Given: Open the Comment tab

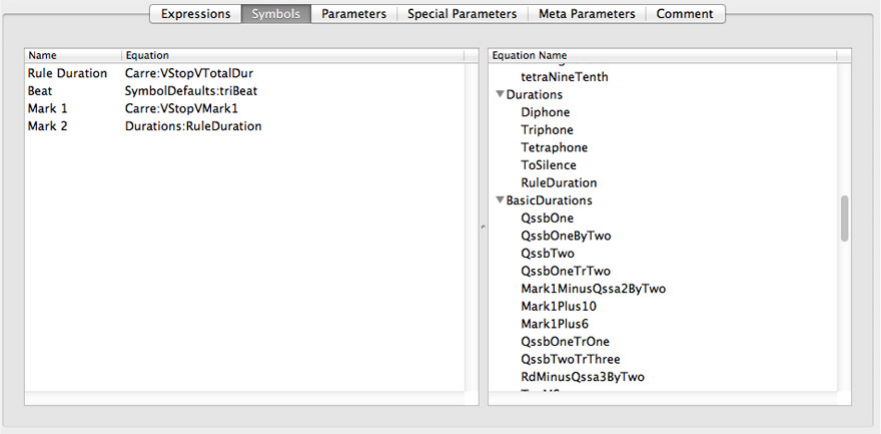Looking at the screenshot, I should [685, 14].
